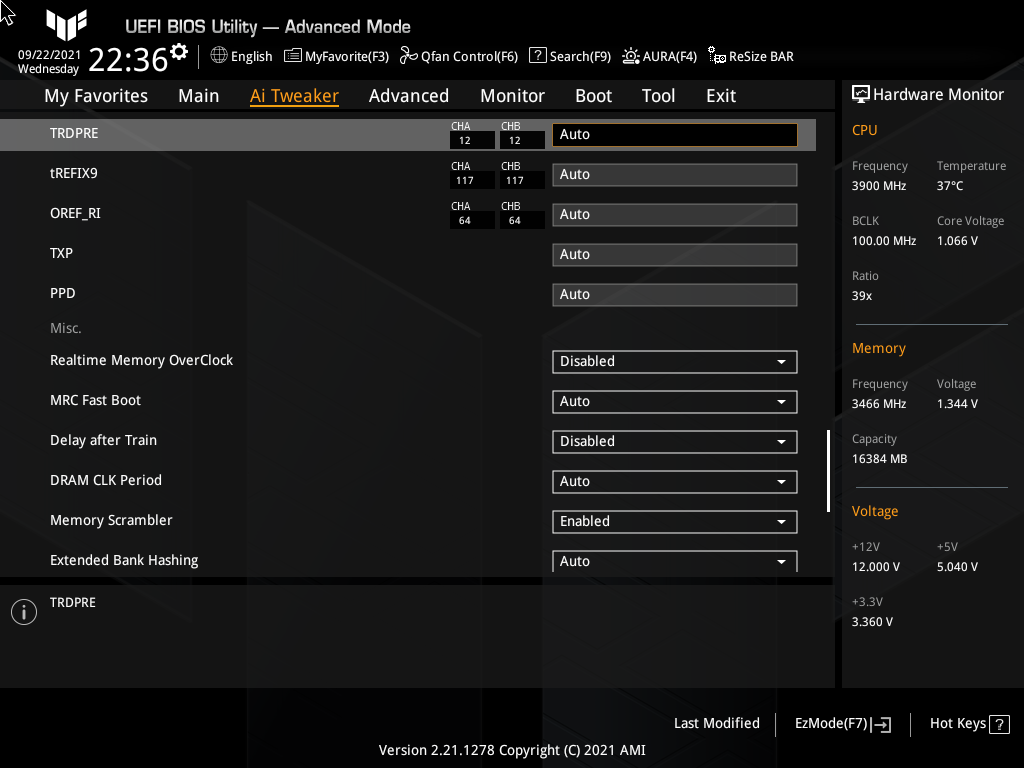Viewport: 1024px width, 768px height.
Task: Click the info icon next to the TRDPRE description
Action: (24, 612)
